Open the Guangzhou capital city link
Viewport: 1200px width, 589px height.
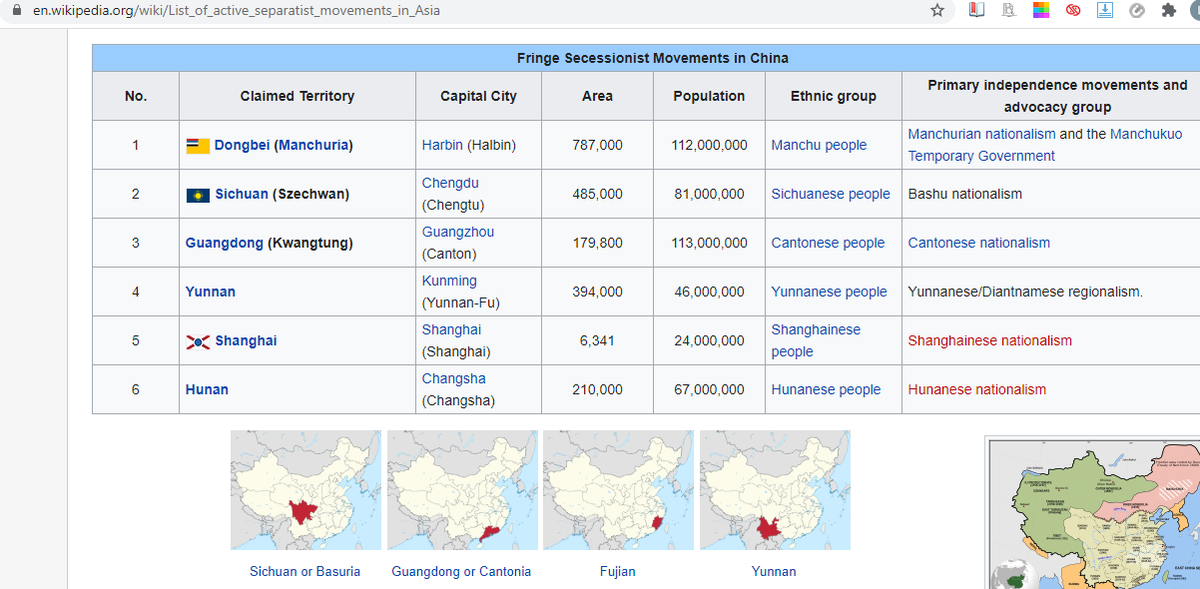[458, 232]
